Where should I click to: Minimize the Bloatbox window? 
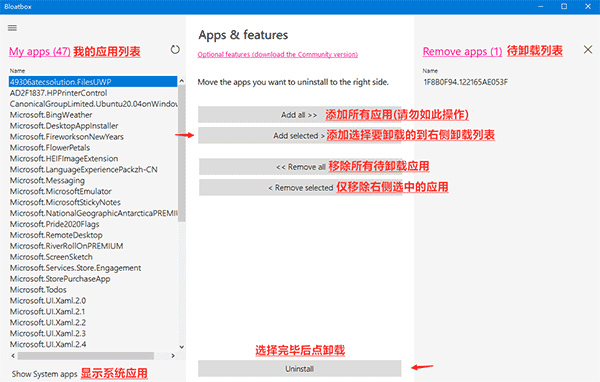pyautogui.click(x=540, y=7)
